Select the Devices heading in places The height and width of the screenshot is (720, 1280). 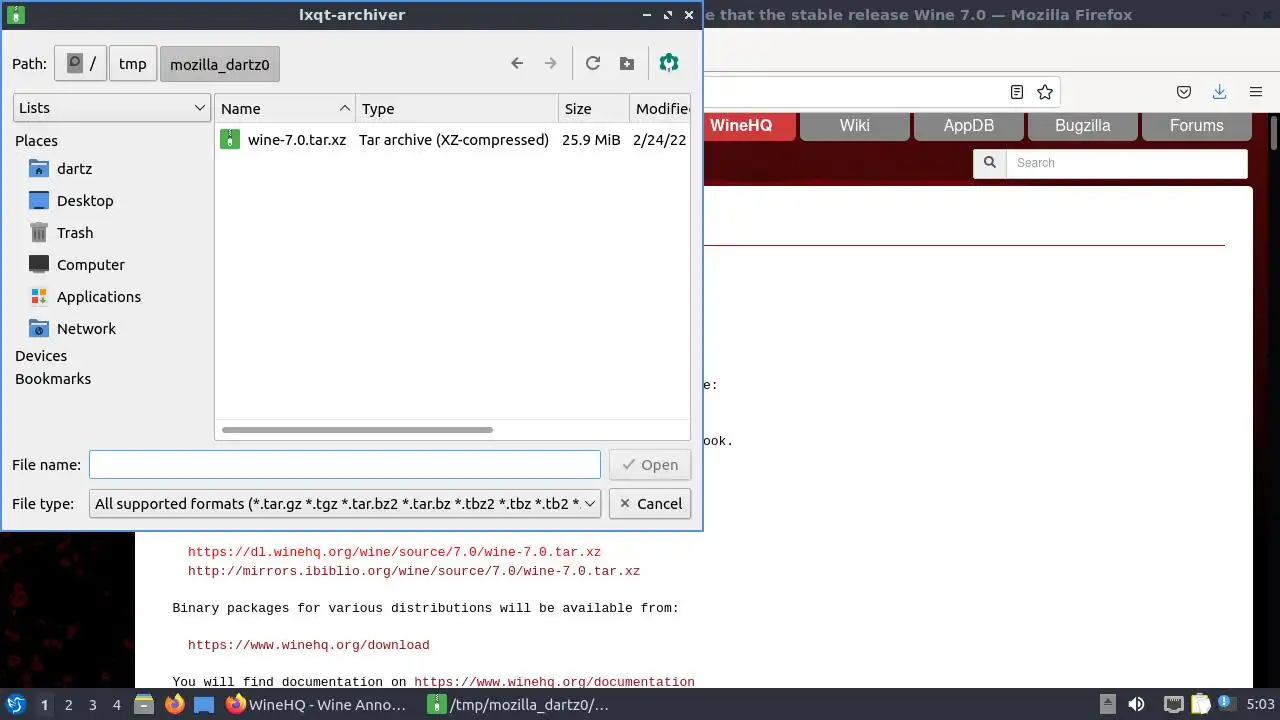tap(41, 356)
